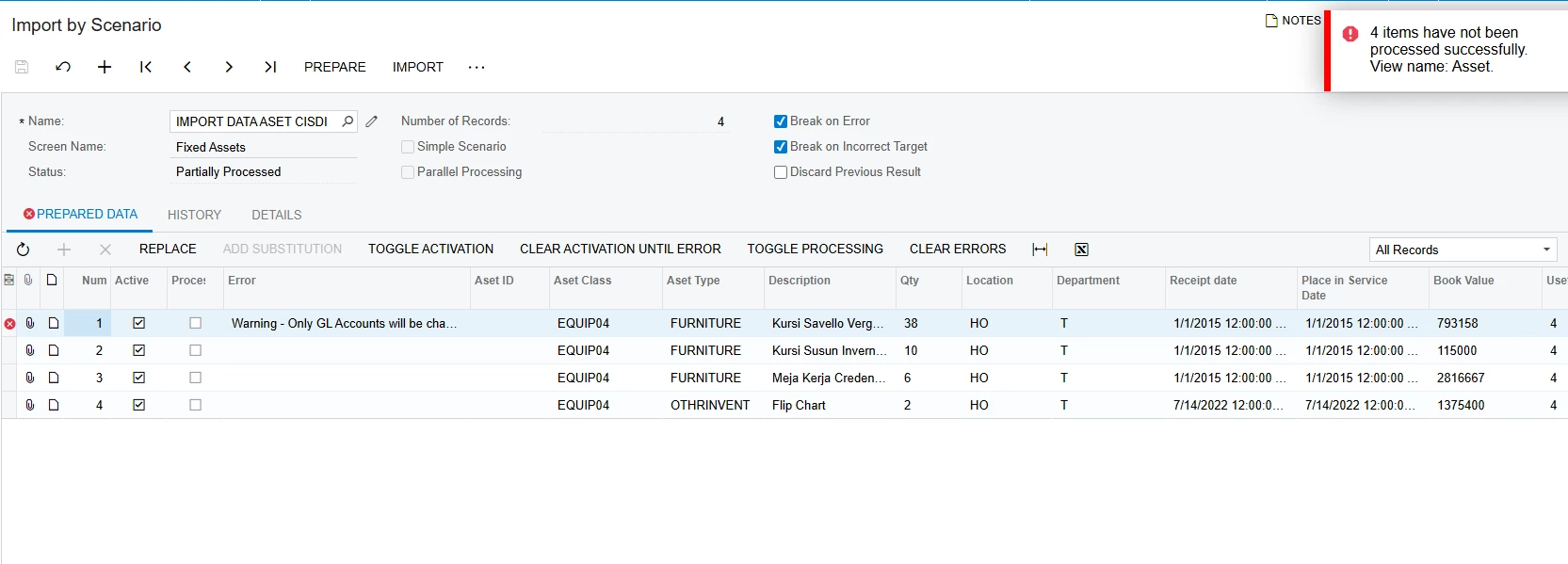1568x564 pixels.
Task: Click the PREPARE button
Action: [x=335, y=67]
